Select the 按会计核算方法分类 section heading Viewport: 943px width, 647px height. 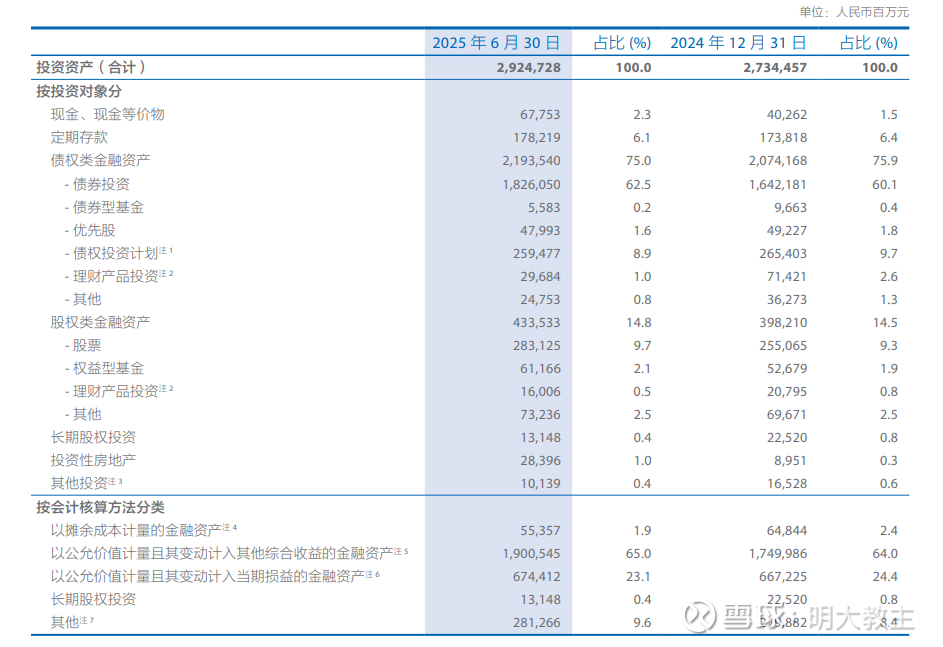100,507
